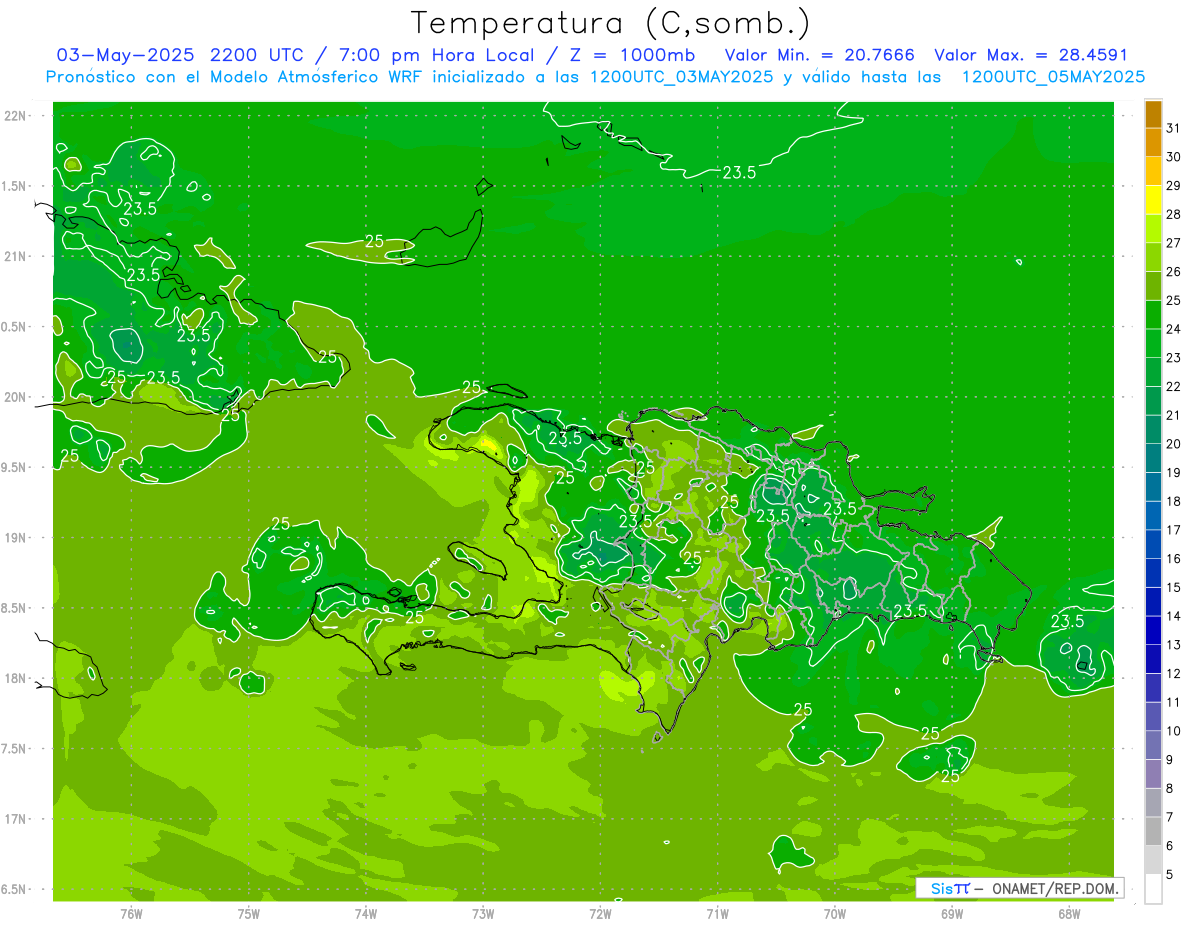Viewport: 1200px width, 927px height.
Task: Click the '23.5' contour label near 68W offshore
Action: point(1068,621)
